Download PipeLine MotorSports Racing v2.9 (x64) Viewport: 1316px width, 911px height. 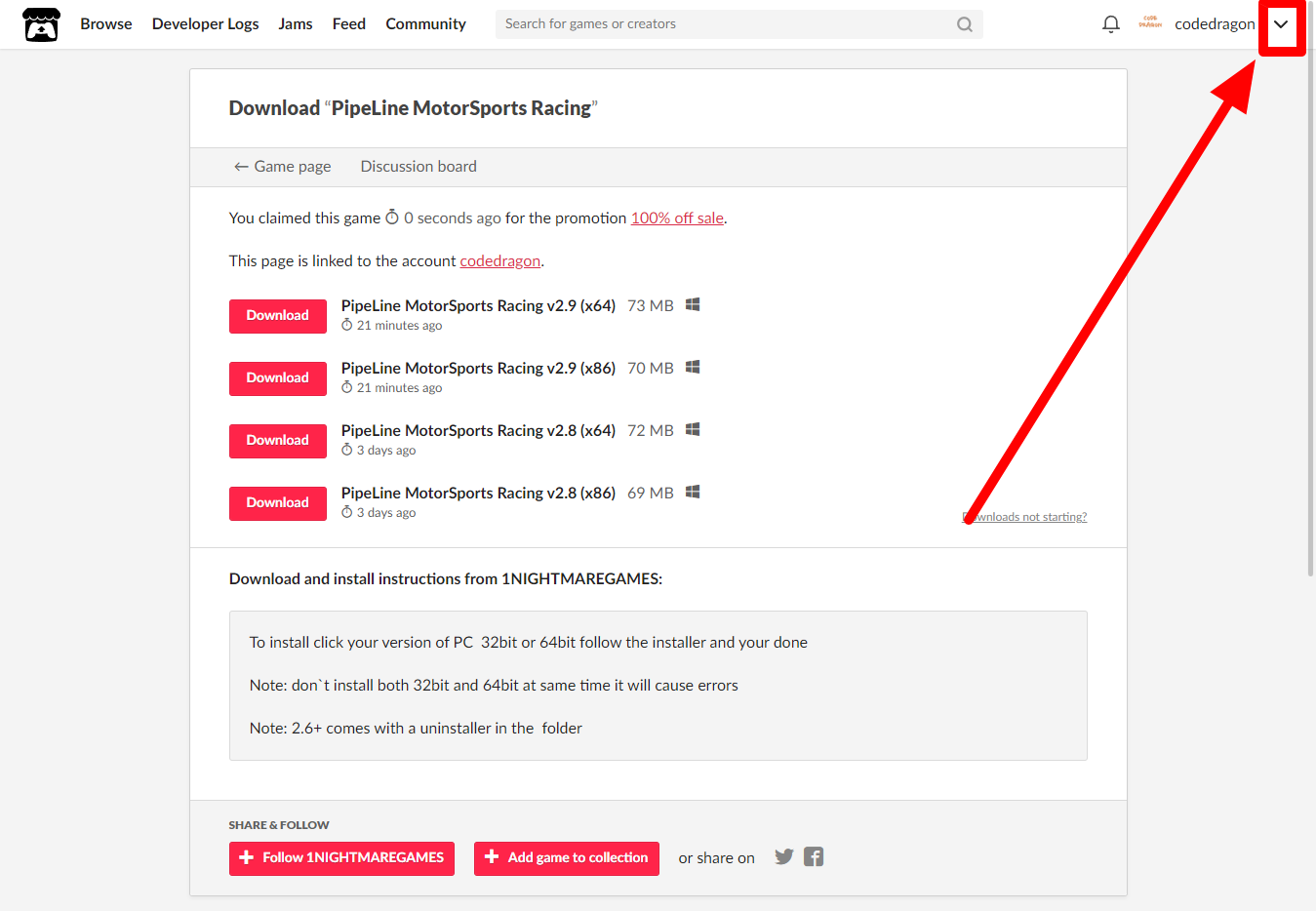pyautogui.click(x=278, y=316)
